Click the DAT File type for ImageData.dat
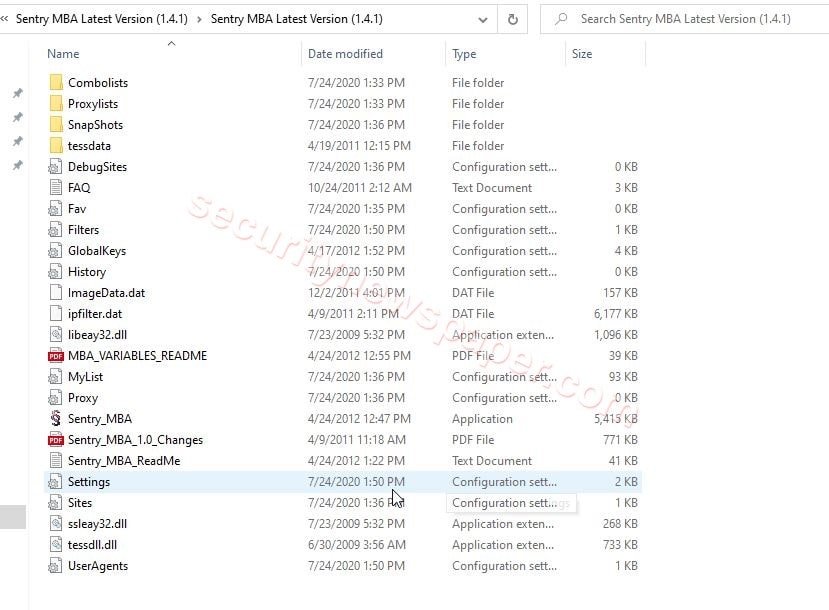The width and height of the screenshot is (829, 610). [473, 293]
